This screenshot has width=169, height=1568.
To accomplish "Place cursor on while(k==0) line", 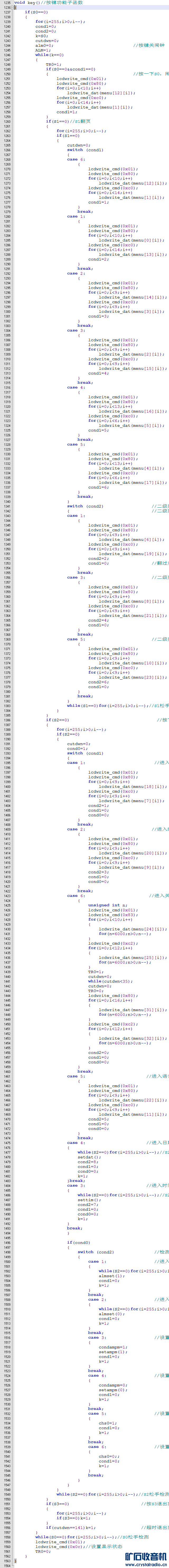I will [x=49, y=55].
